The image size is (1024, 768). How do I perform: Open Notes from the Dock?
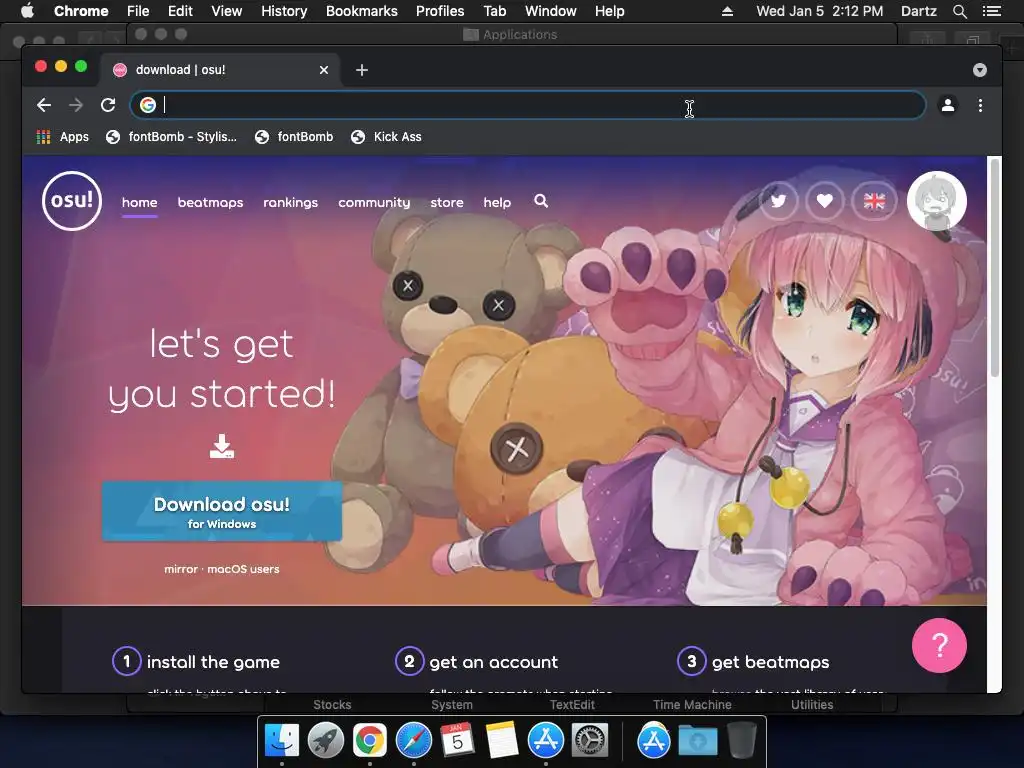tap(502, 740)
